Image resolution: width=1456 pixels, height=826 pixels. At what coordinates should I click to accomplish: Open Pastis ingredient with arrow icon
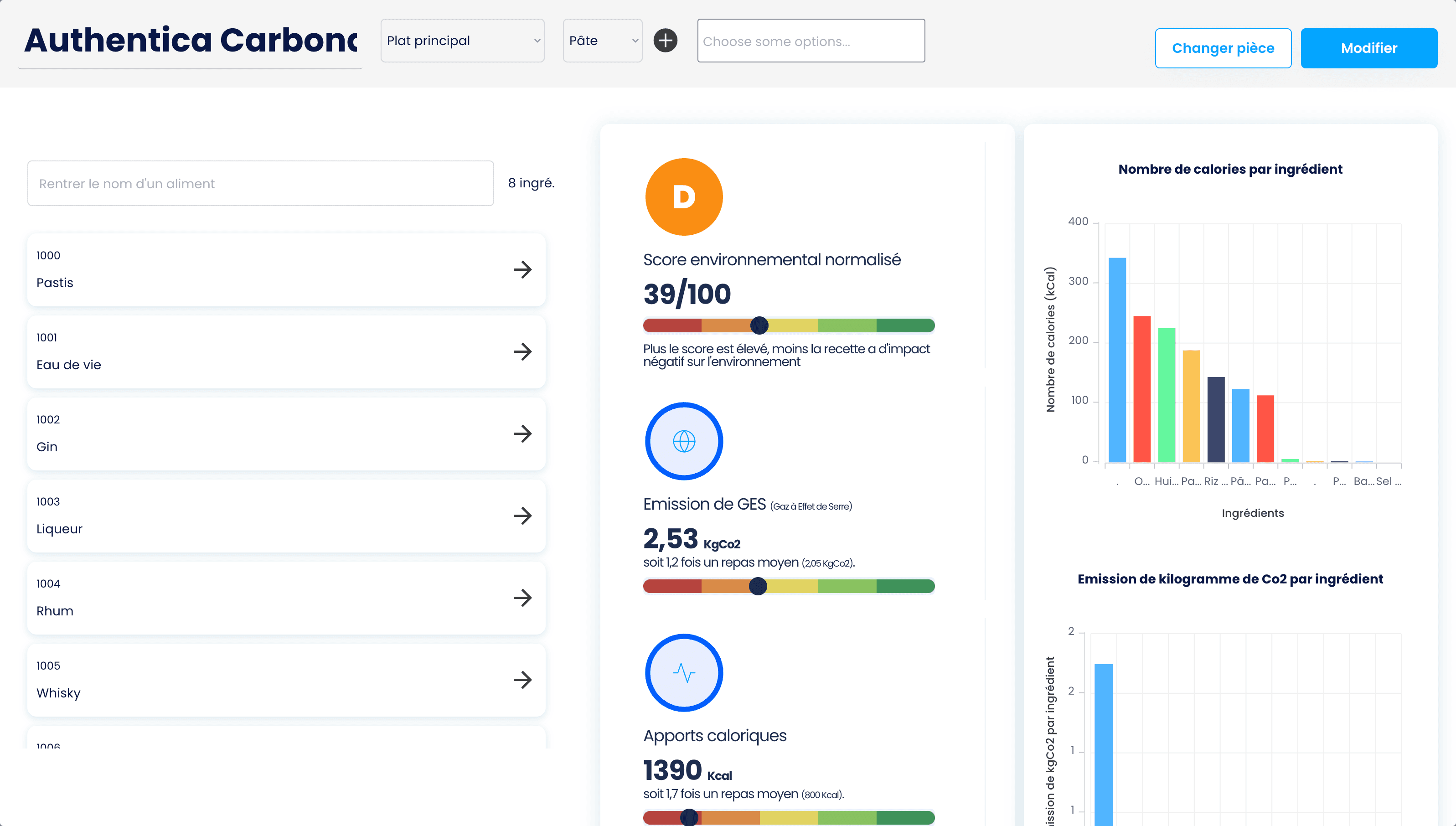(x=522, y=269)
